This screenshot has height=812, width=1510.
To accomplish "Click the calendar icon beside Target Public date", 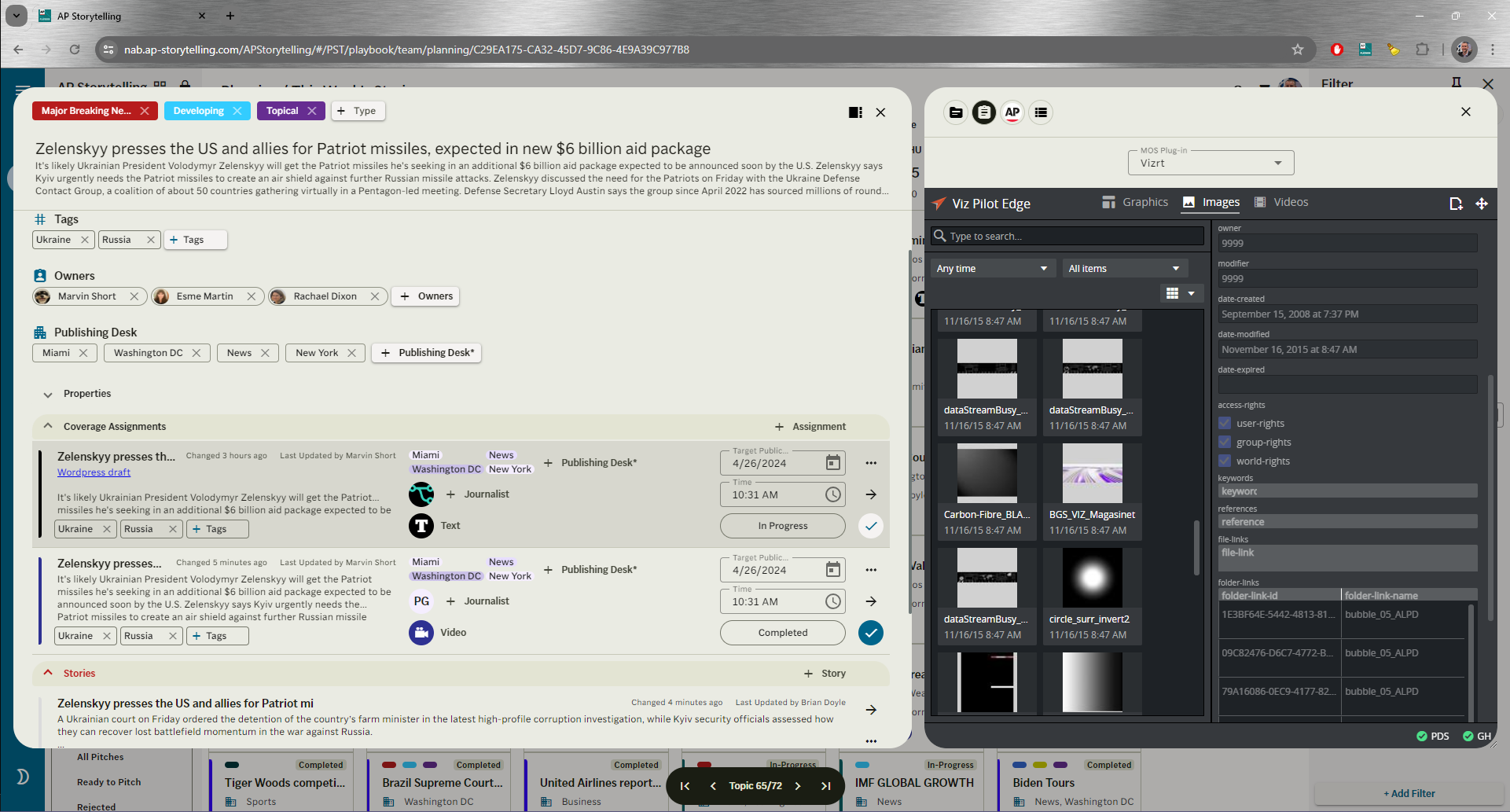I will [832, 463].
